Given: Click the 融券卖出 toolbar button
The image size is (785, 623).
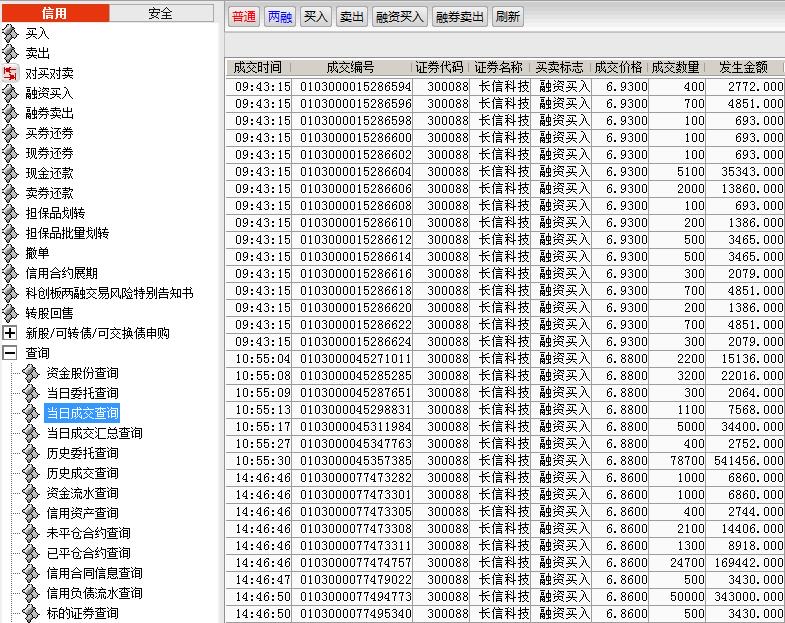Looking at the screenshot, I should pyautogui.click(x=460, y=17).
